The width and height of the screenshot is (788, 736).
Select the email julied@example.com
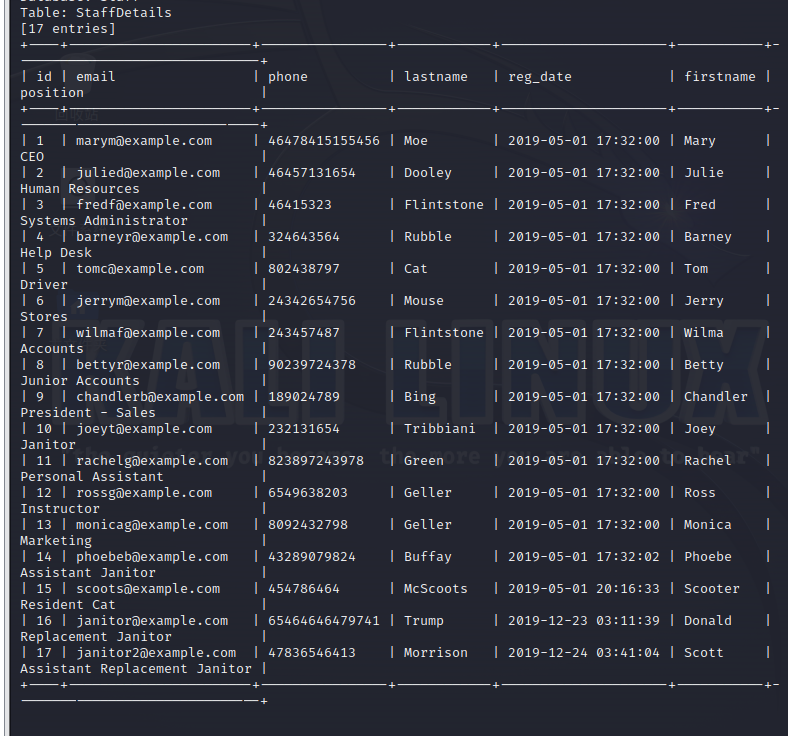tap(148, 173)
